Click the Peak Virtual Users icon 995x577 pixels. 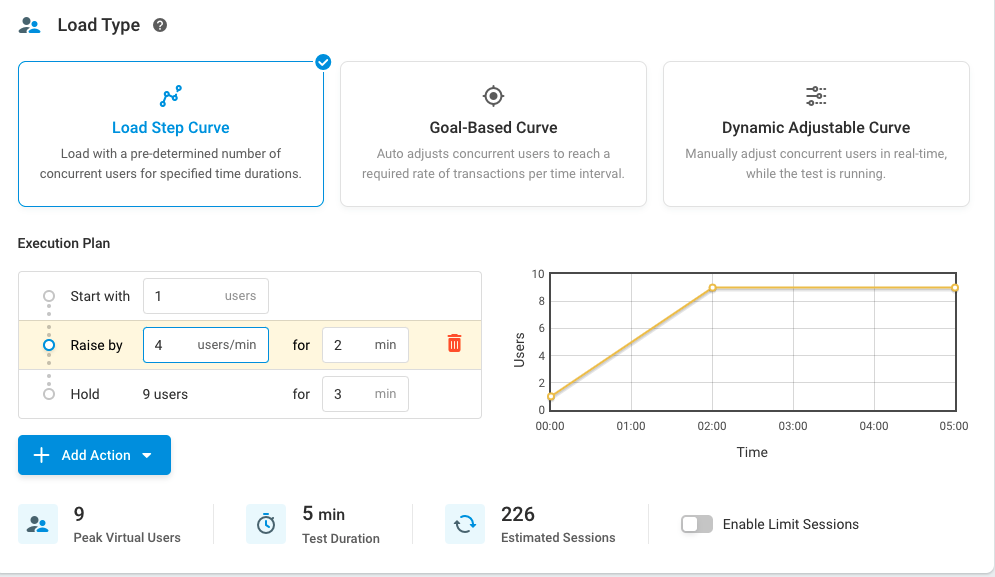tap(38, 524)
